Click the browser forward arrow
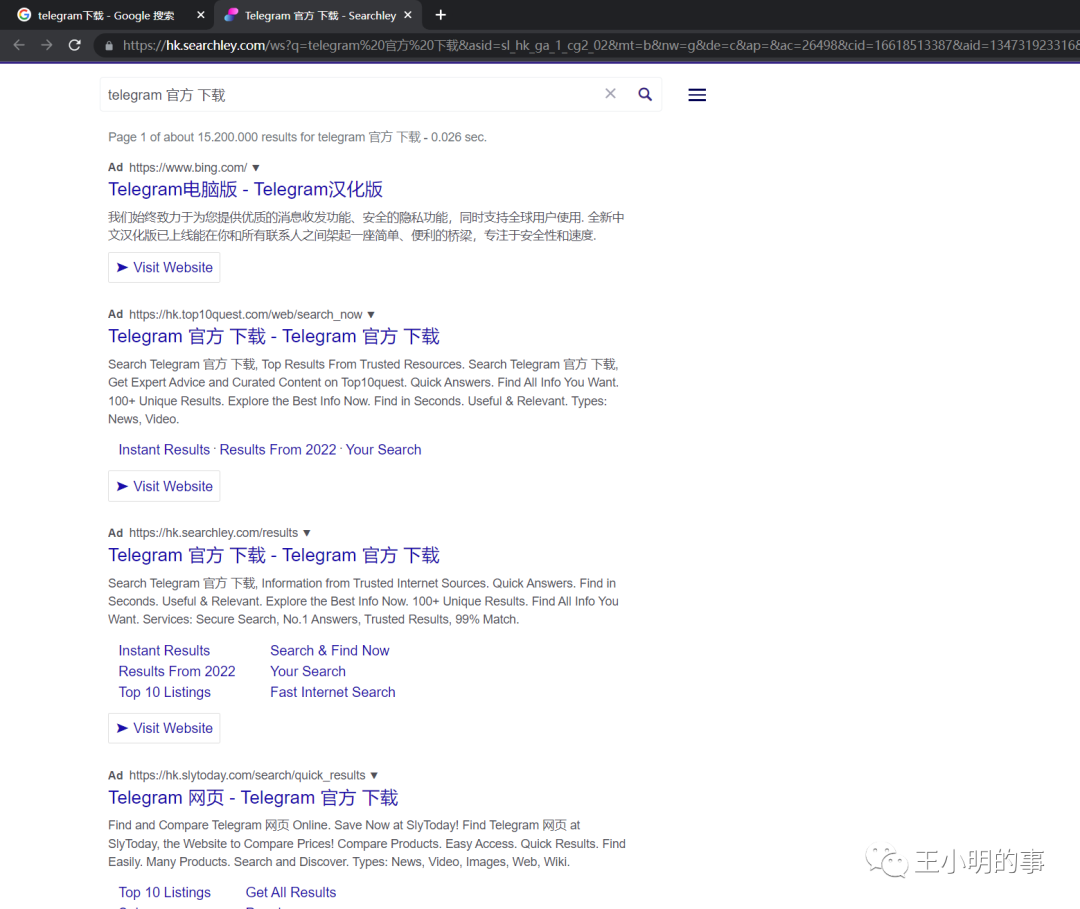 [x=46, y=45]
